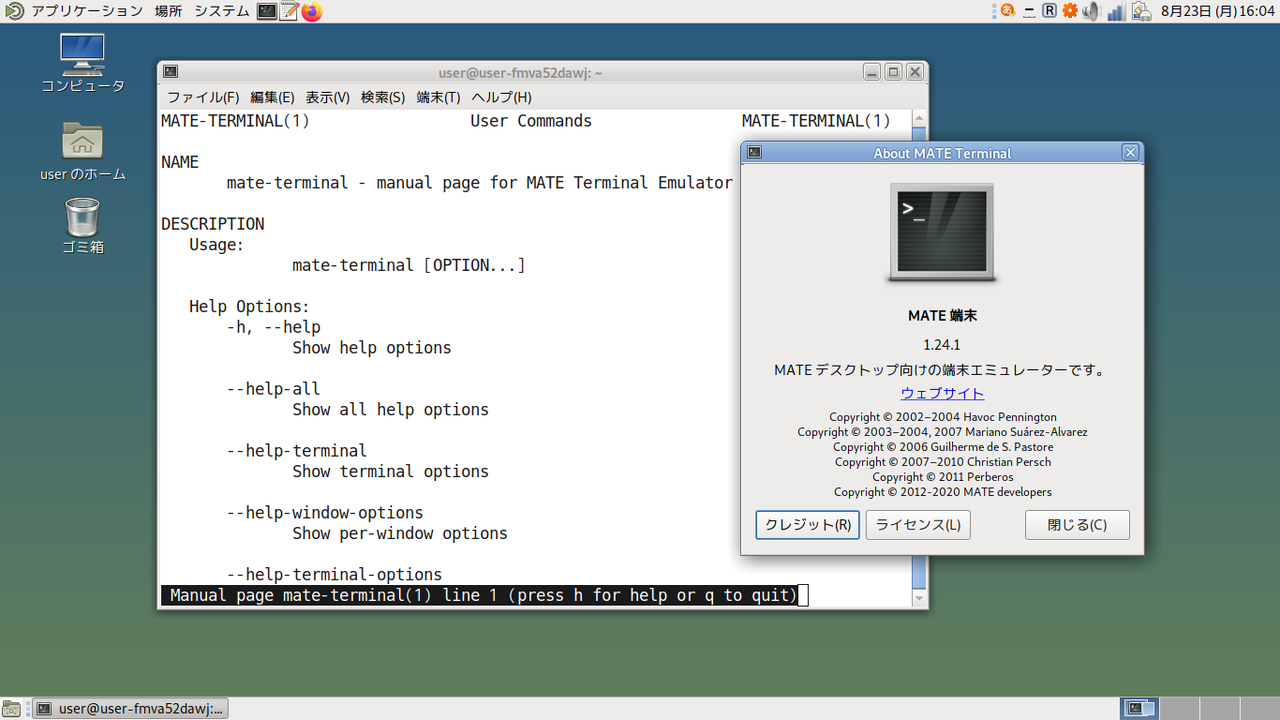This screenshot has height=720, width=1280.
Task: Click the '--help-terminal-options' line
Action: [x=335, y=575]
